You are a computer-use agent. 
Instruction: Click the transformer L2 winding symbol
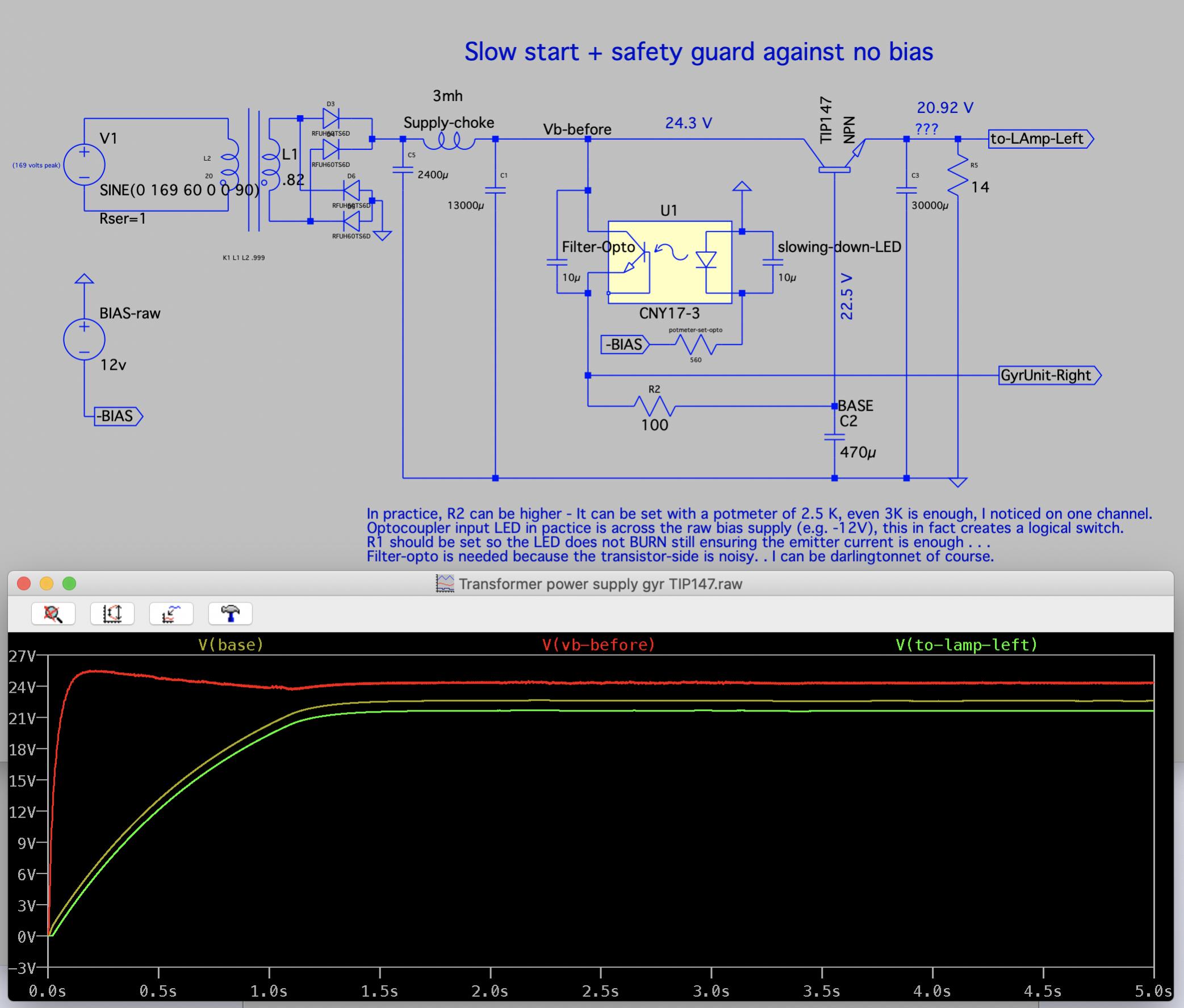point(229,165)
